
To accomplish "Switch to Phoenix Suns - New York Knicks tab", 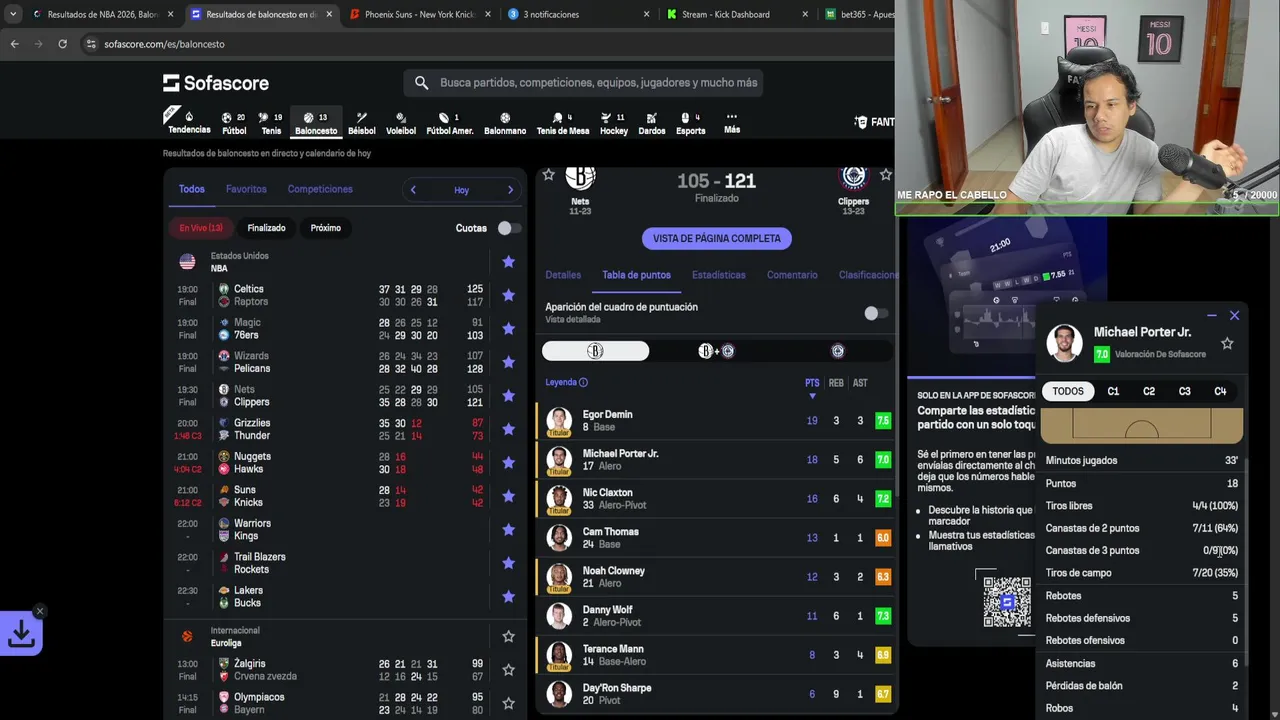I will pos(420,15).
